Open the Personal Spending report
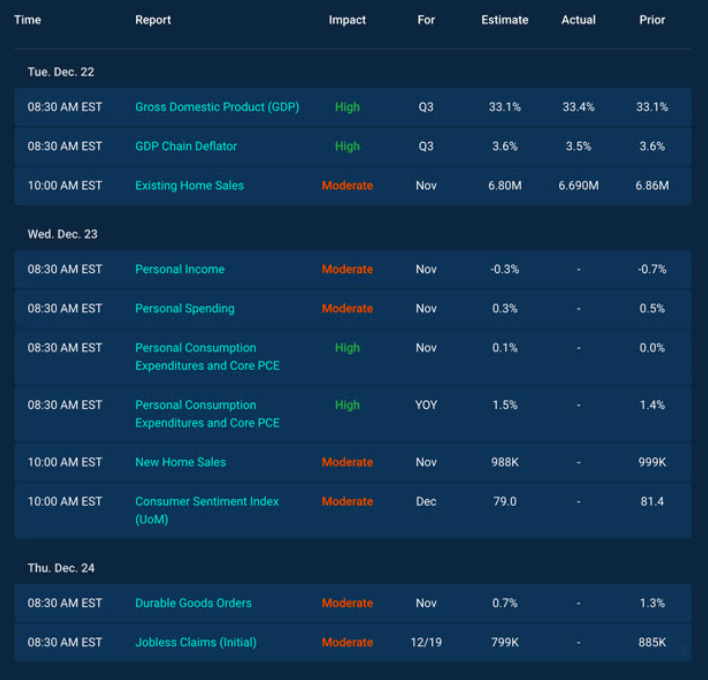The image size is (708, 680). tap(185, 308)
